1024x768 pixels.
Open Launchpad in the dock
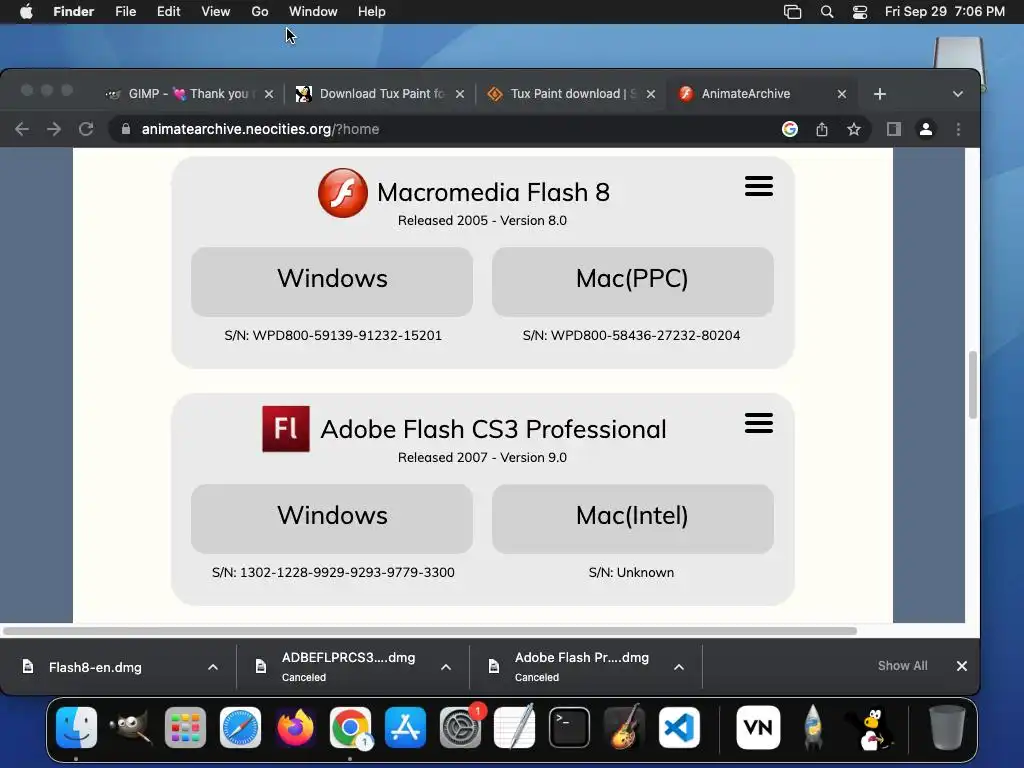pyautogui.click(x=185, y=728)
